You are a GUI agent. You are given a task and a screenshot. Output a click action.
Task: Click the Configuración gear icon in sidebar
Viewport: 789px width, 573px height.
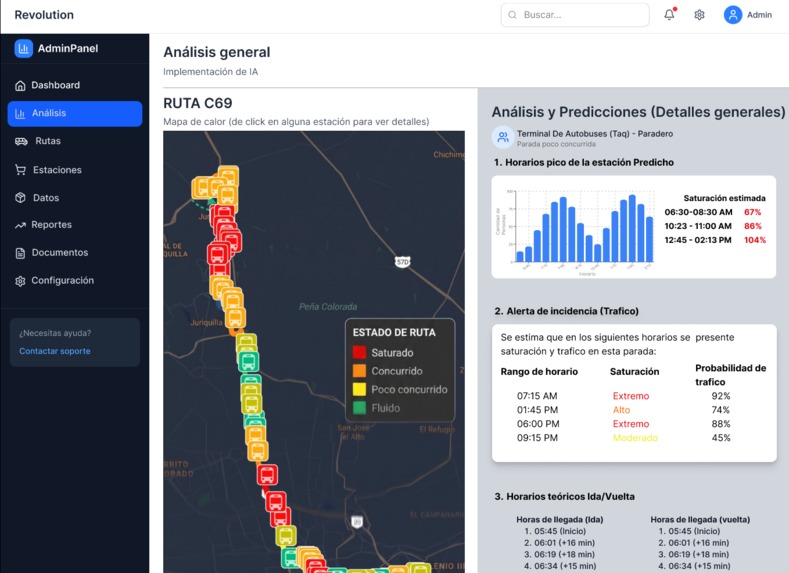[20, 281]
